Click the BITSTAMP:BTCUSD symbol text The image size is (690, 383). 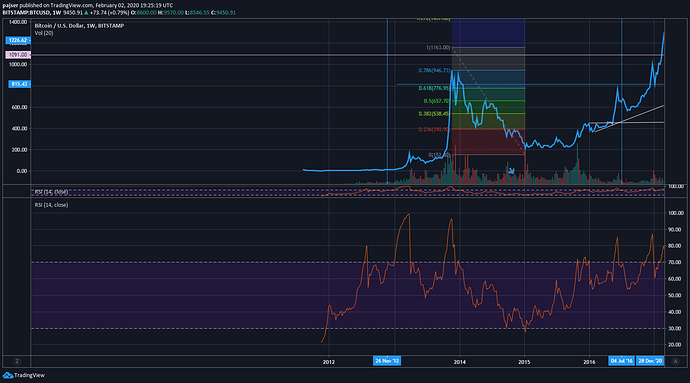coord(26,13)
